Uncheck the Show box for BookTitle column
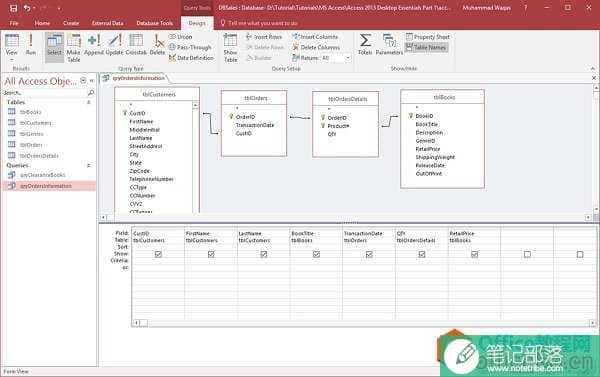This screenshot has height=377, width=600. (x=316, y=254)
